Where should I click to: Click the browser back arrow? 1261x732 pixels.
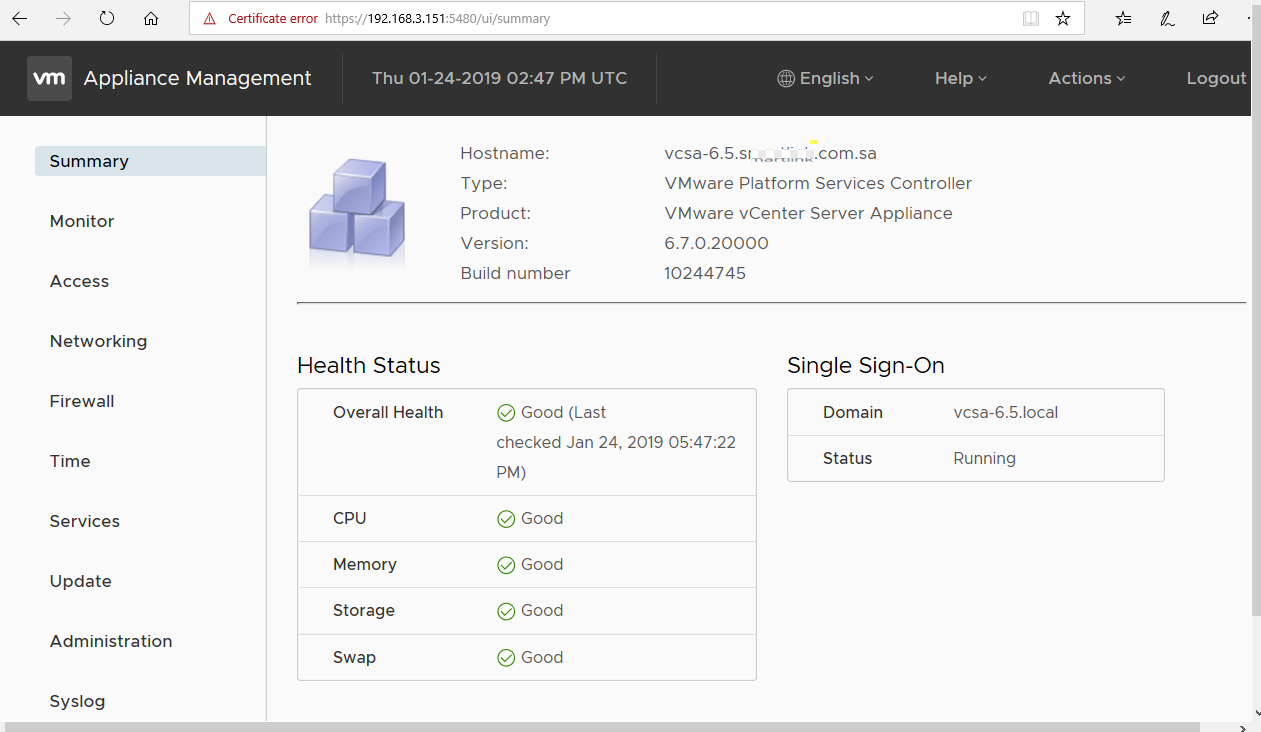(19, 18)
